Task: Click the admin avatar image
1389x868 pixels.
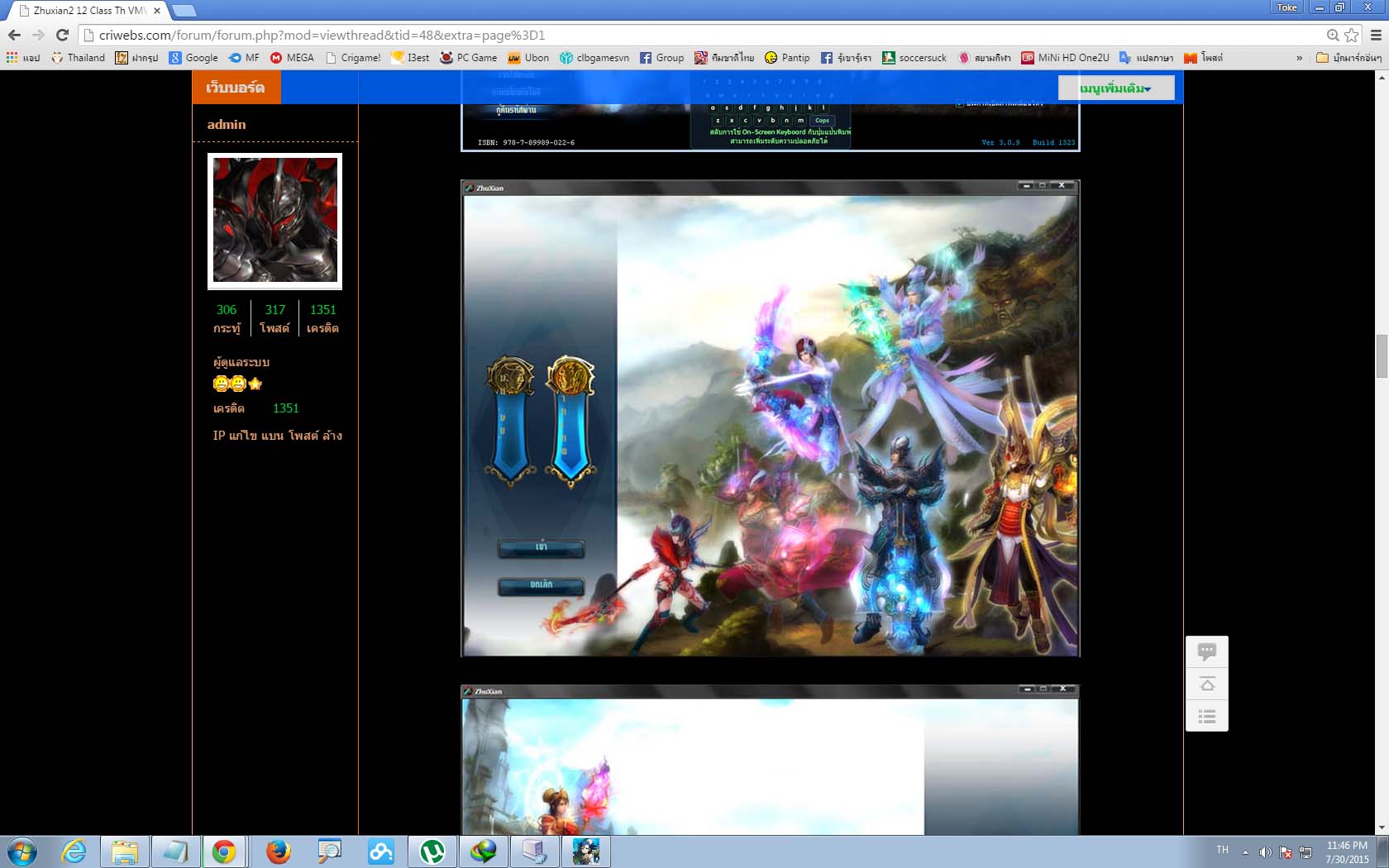Action: [274, 221]
